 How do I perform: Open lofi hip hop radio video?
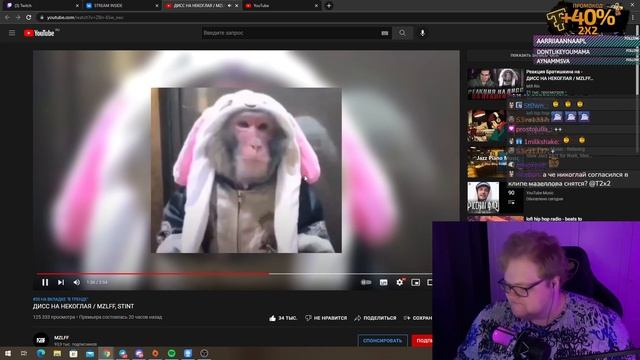[x=554, y=219]
